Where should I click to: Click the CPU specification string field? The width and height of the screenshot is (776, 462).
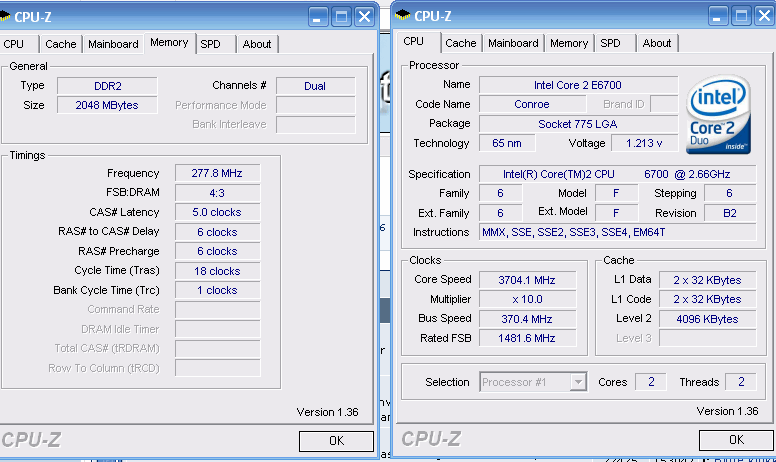[617, 174]
